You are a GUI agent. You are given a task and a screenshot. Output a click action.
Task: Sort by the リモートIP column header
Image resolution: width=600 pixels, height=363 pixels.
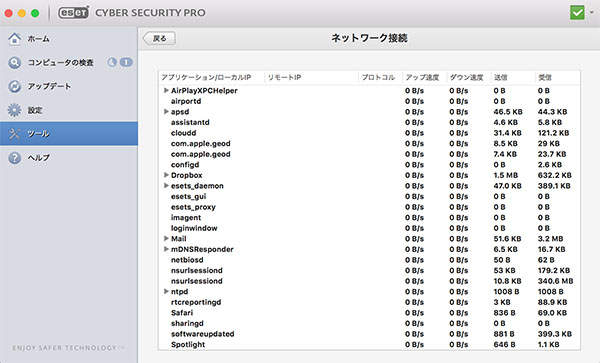pyautogui.click(x=311, y=77)
